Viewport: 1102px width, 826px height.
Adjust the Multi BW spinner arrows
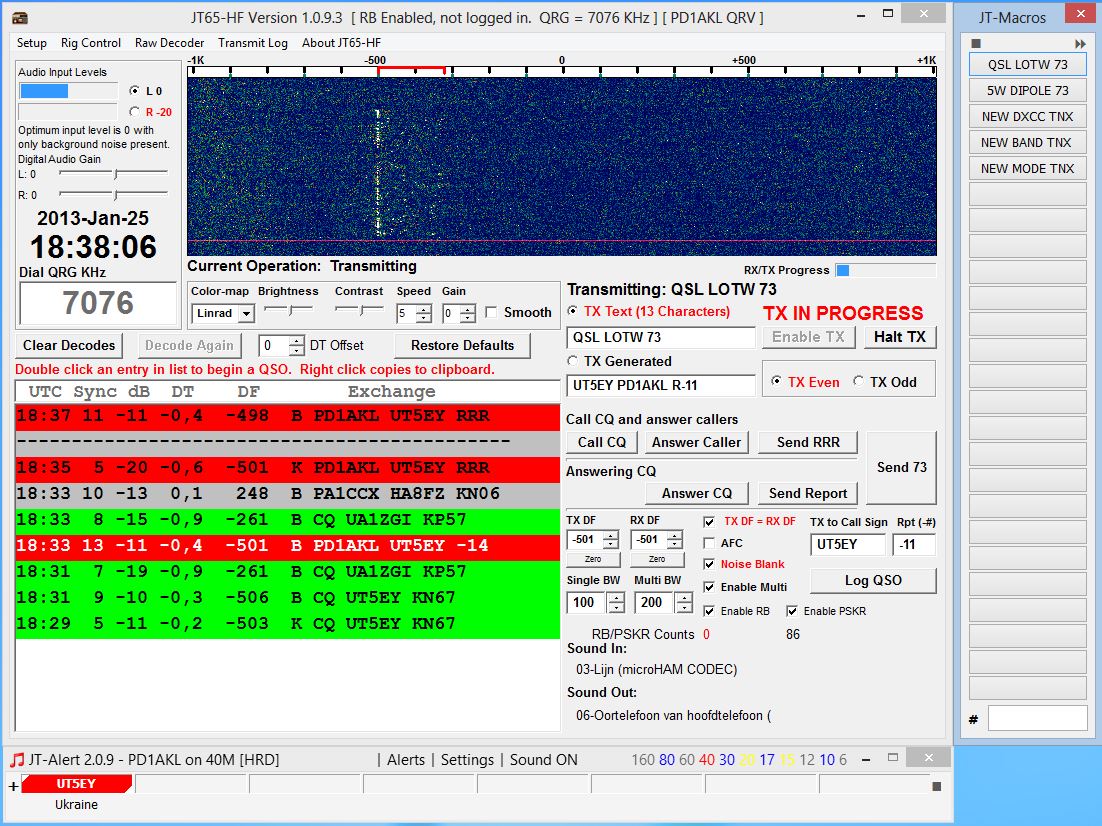tap(684, 602)
